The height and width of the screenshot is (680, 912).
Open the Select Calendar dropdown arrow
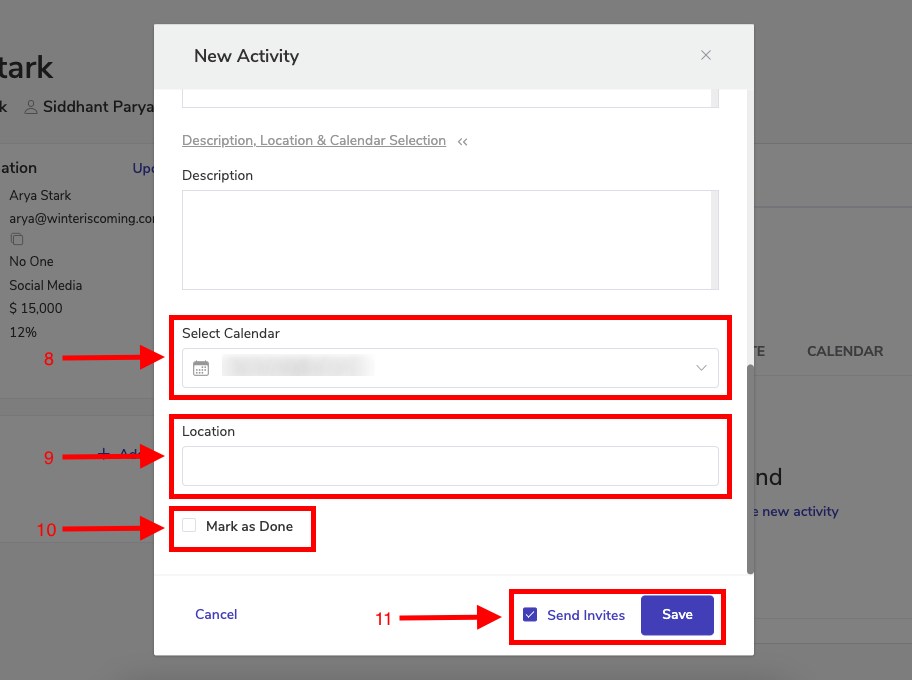click(701, 368)
